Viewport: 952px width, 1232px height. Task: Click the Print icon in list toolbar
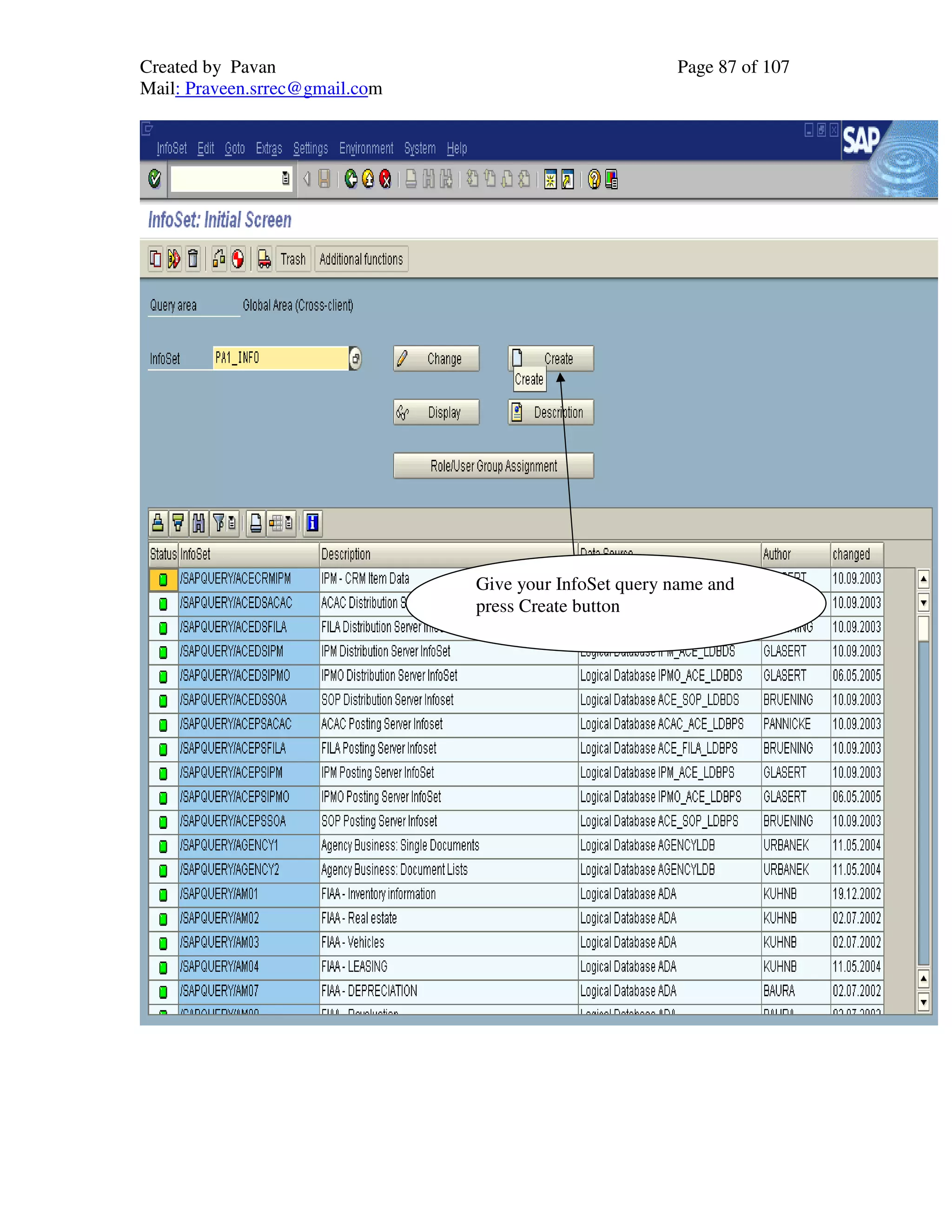coord(256,523)
